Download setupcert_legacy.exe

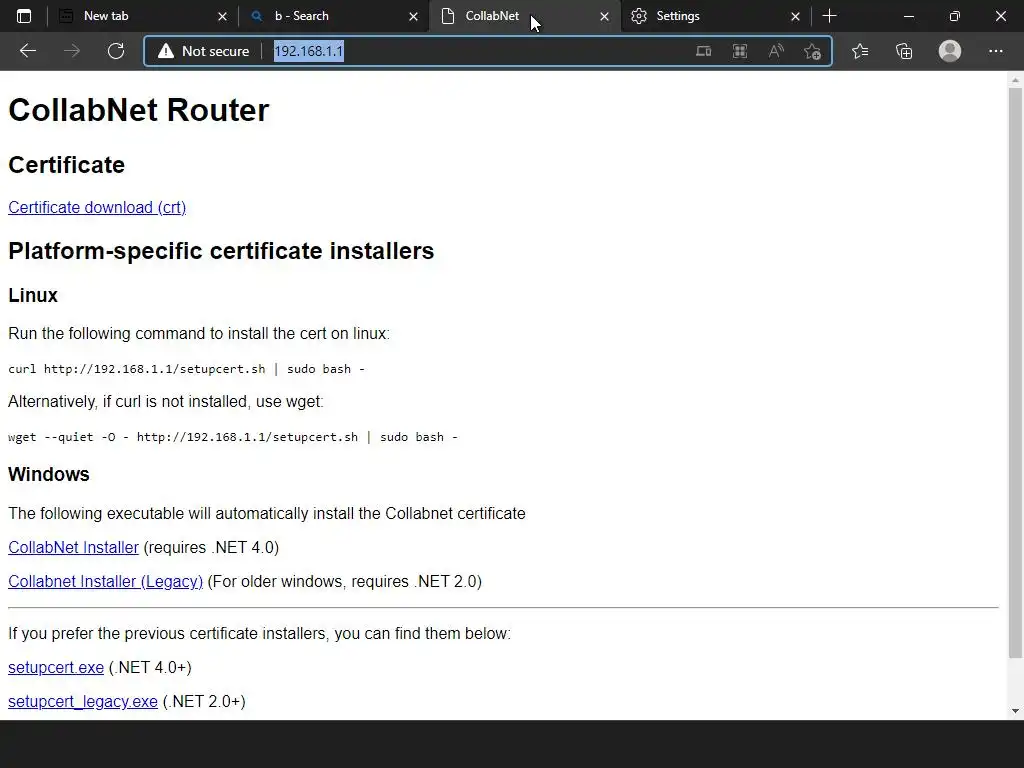[x=83, y=701]
